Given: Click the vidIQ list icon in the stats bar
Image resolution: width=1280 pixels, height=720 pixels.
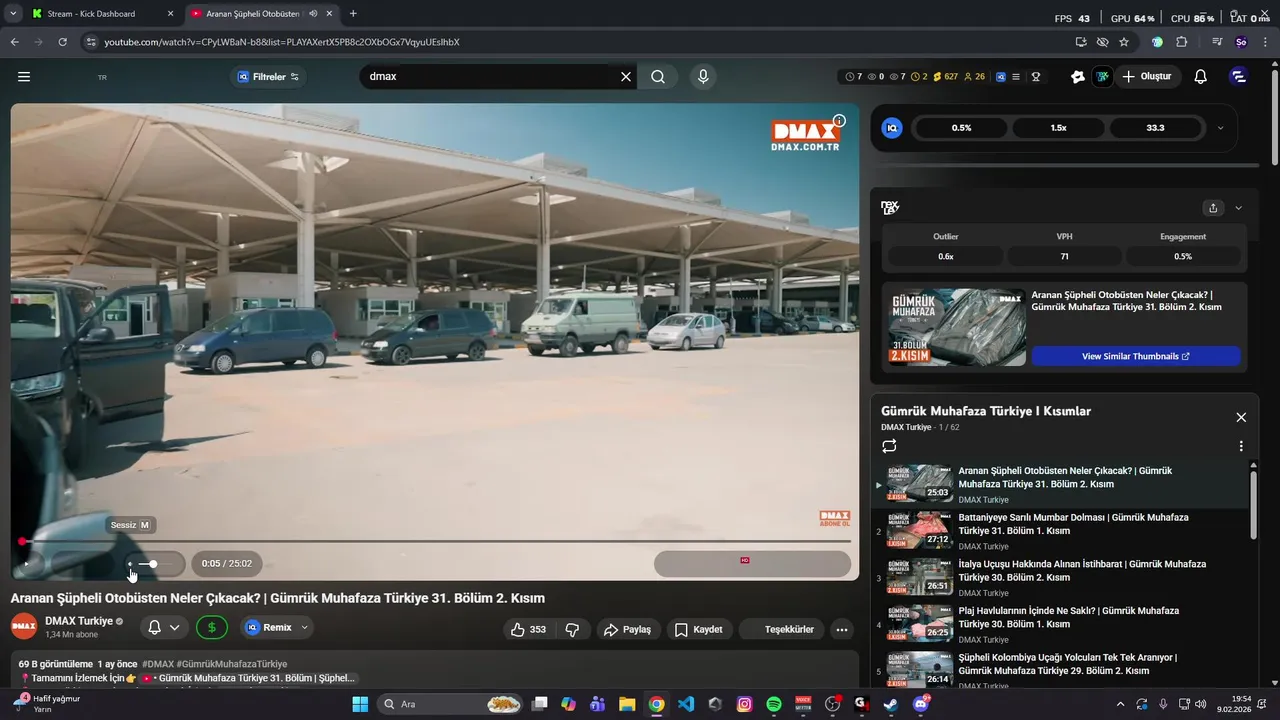Looking at the screenshot, I should click(1016, 77).
